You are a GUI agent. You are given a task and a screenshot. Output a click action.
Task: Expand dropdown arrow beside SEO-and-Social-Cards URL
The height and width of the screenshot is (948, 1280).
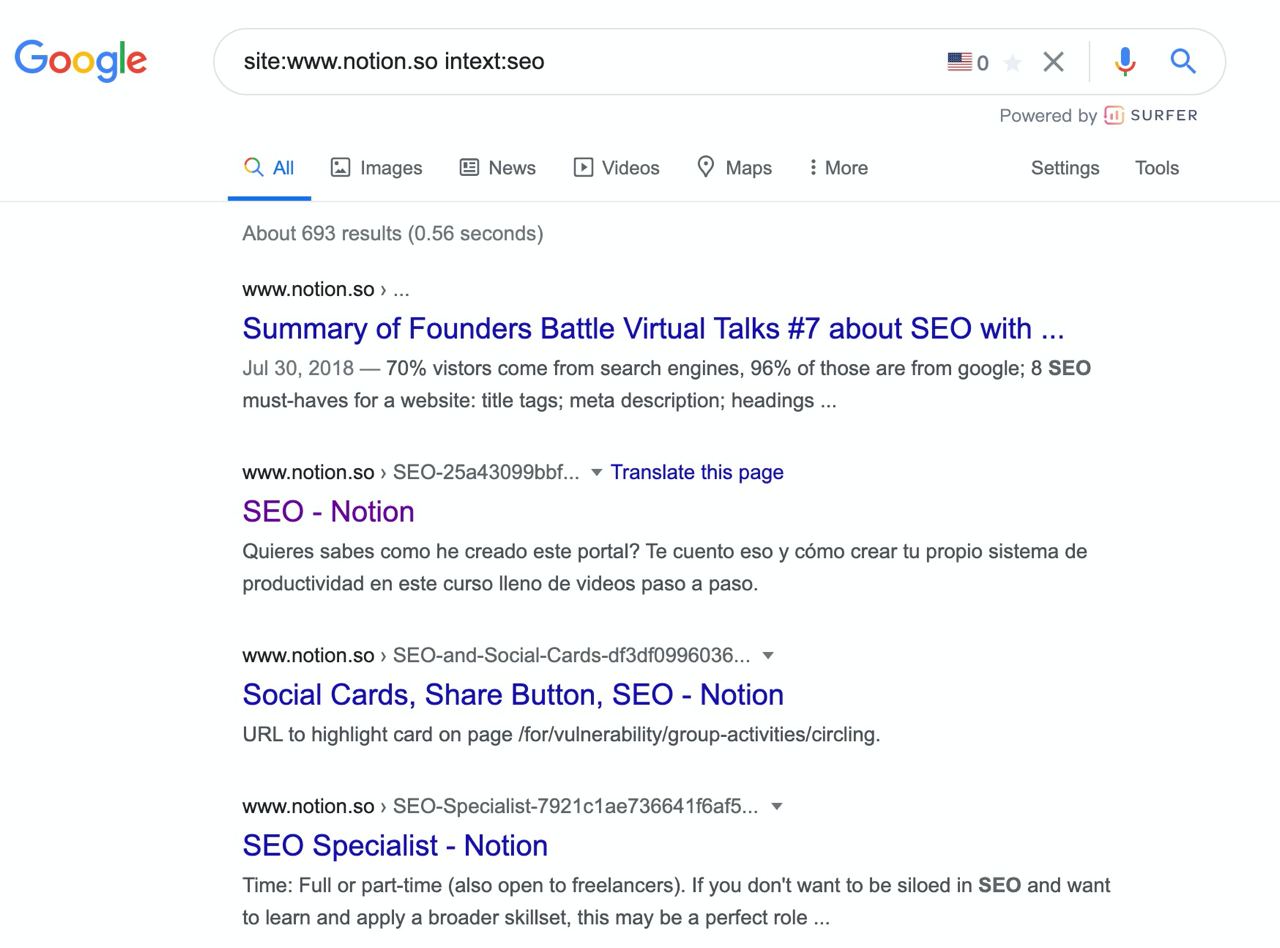tap(768, 656)
